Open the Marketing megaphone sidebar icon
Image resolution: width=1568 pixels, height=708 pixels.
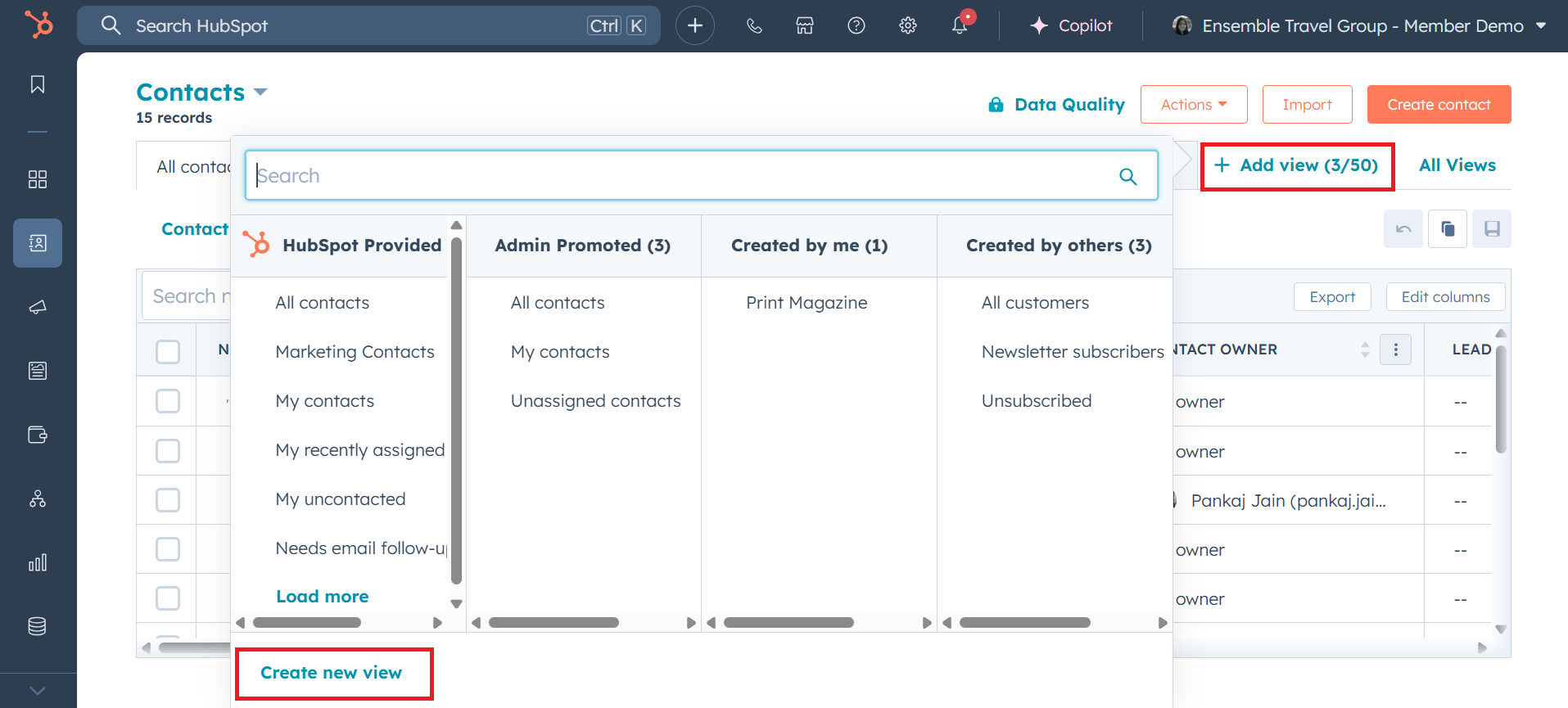pos(38,307)
